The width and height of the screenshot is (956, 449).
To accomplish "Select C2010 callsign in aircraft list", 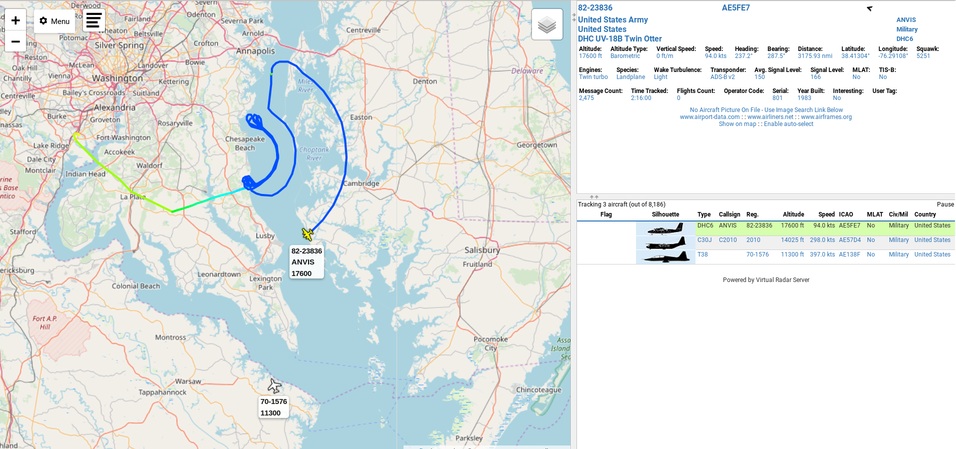I will [x=728, y=240].
